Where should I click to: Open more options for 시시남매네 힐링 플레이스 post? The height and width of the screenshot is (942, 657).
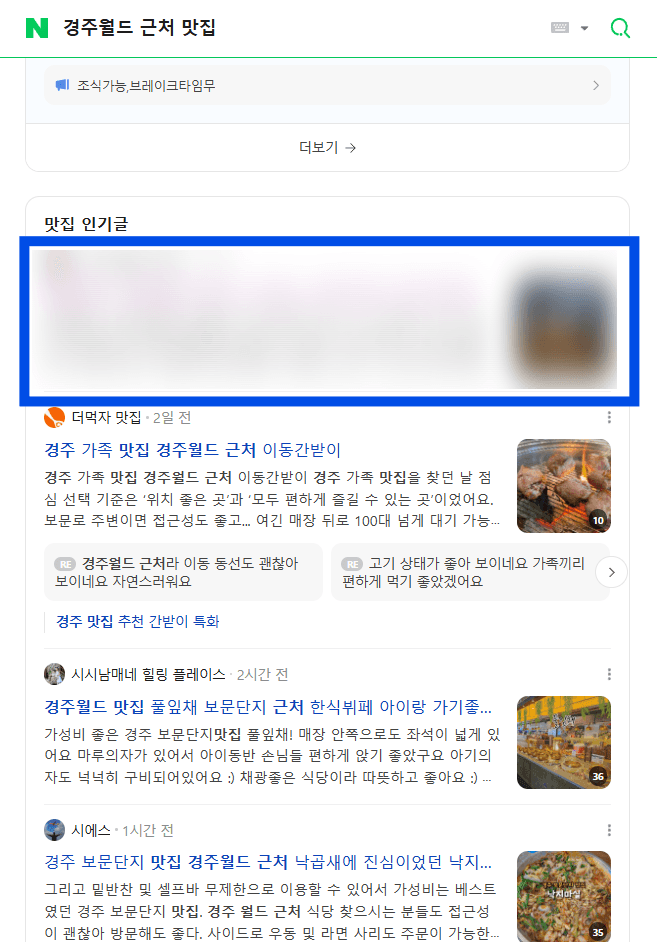coord(609,674)
